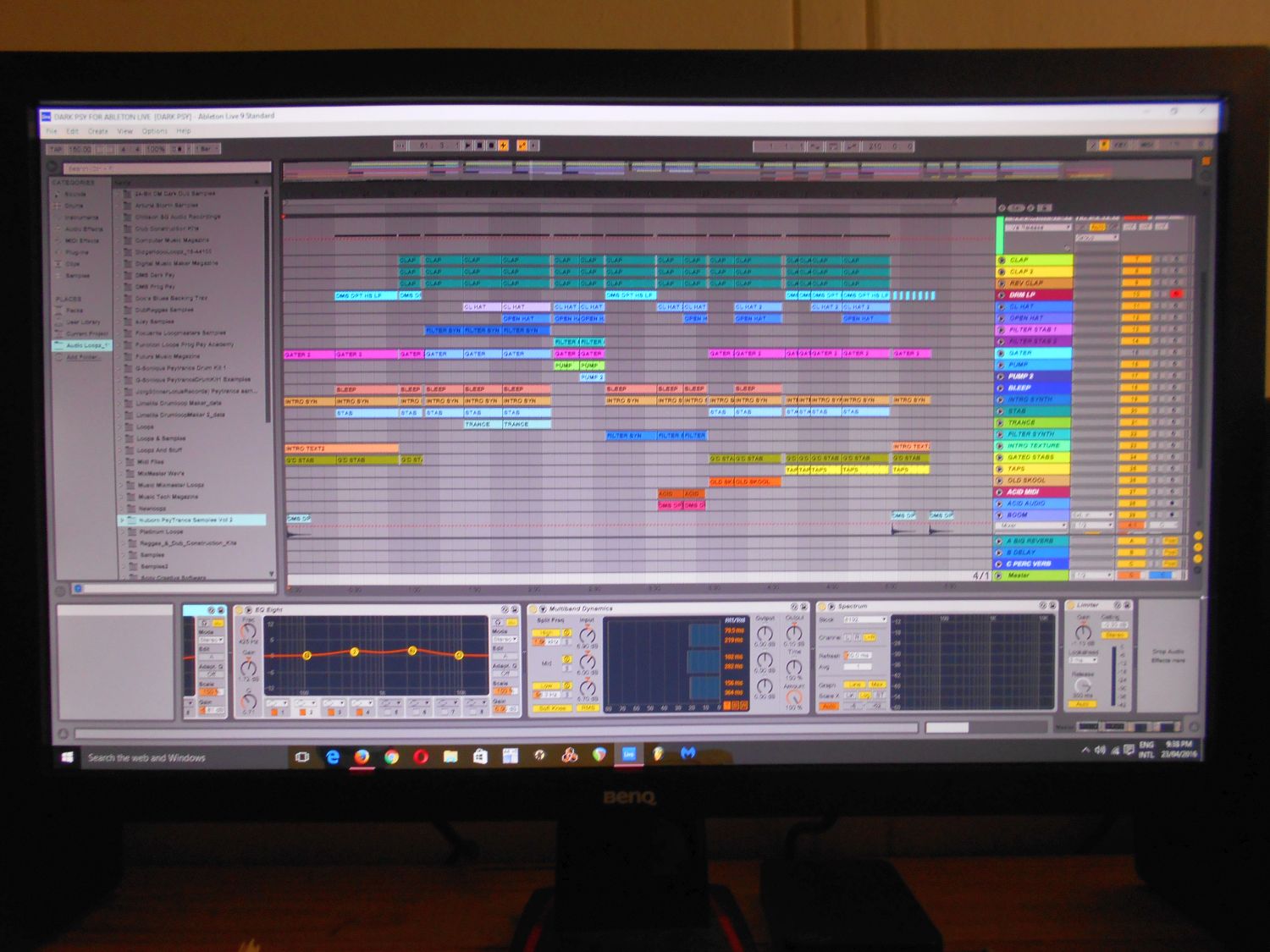The image size is (1270, 952).
Task: Open the Create menu
Action: click(98, 131)
